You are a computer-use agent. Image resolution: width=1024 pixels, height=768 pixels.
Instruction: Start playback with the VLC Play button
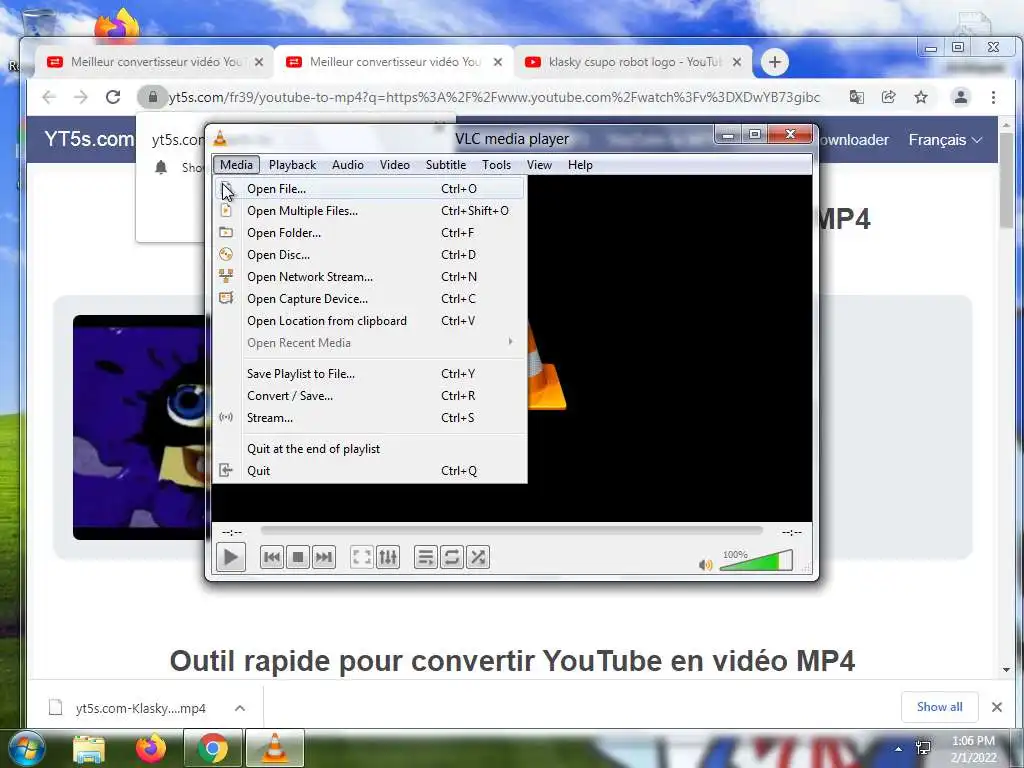click(x=231, y=557)
